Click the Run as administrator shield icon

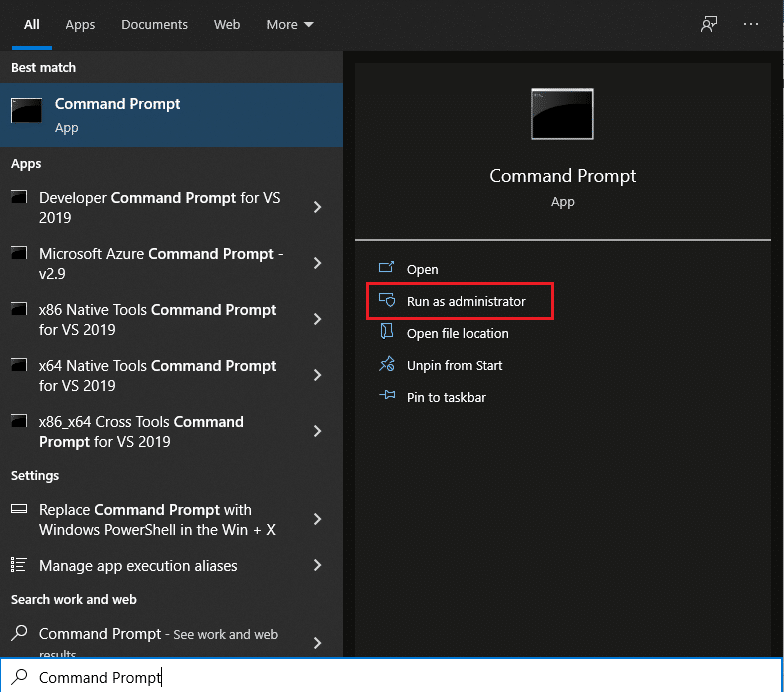click(x=387, y=301)
